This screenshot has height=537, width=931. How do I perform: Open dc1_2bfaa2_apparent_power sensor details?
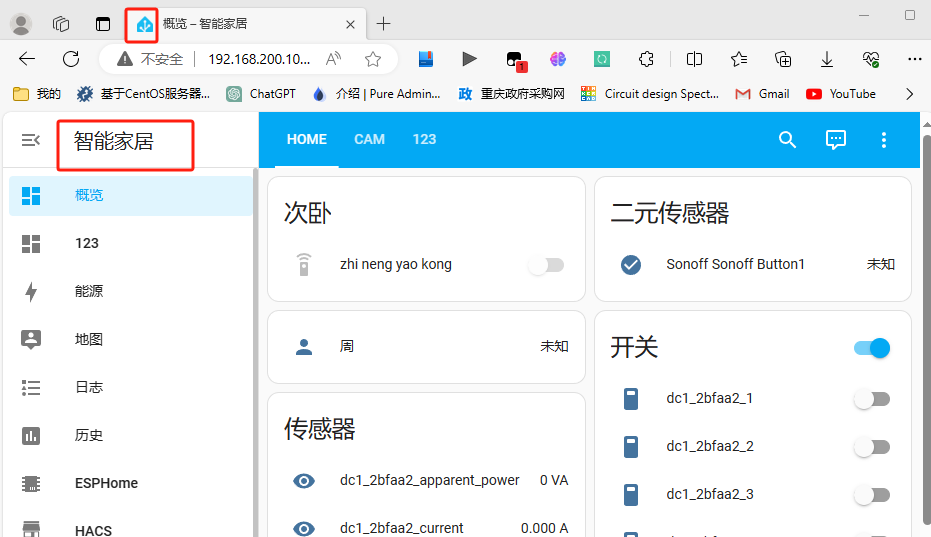[429, 481]
